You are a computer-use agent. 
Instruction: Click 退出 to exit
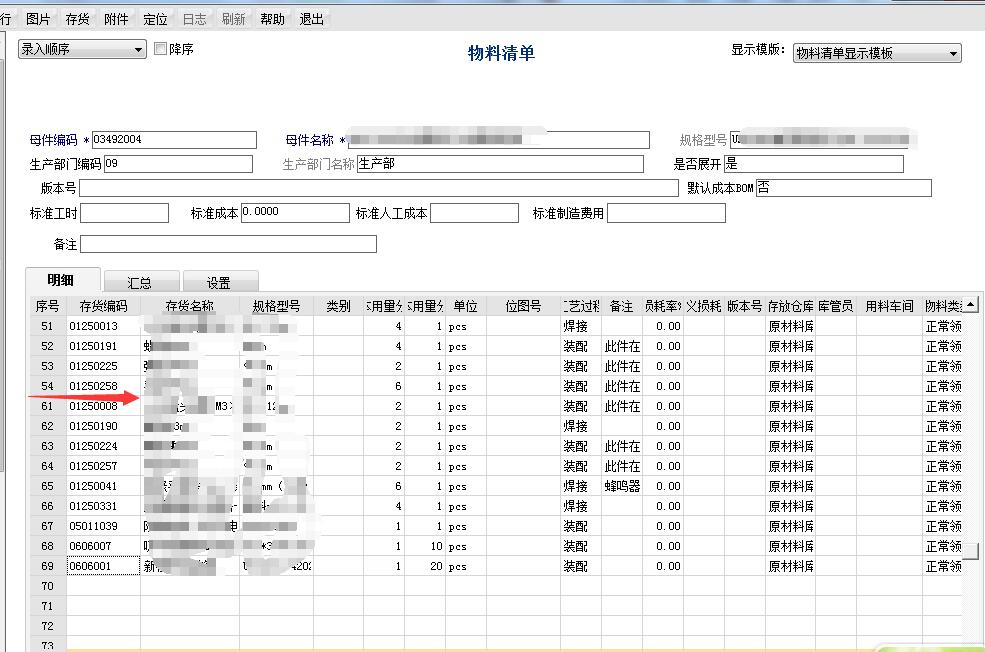[312, 19]
